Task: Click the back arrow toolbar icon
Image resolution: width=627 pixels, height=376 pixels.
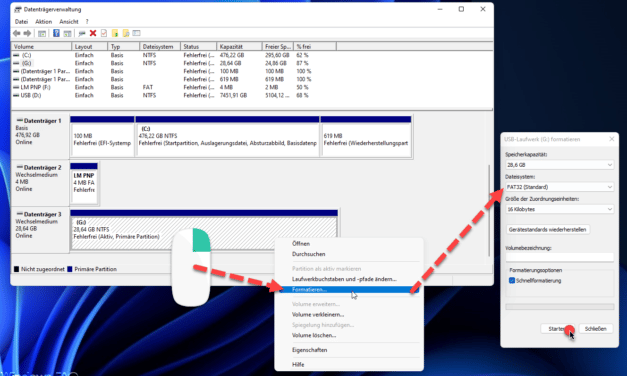Action: coord(16,33)
